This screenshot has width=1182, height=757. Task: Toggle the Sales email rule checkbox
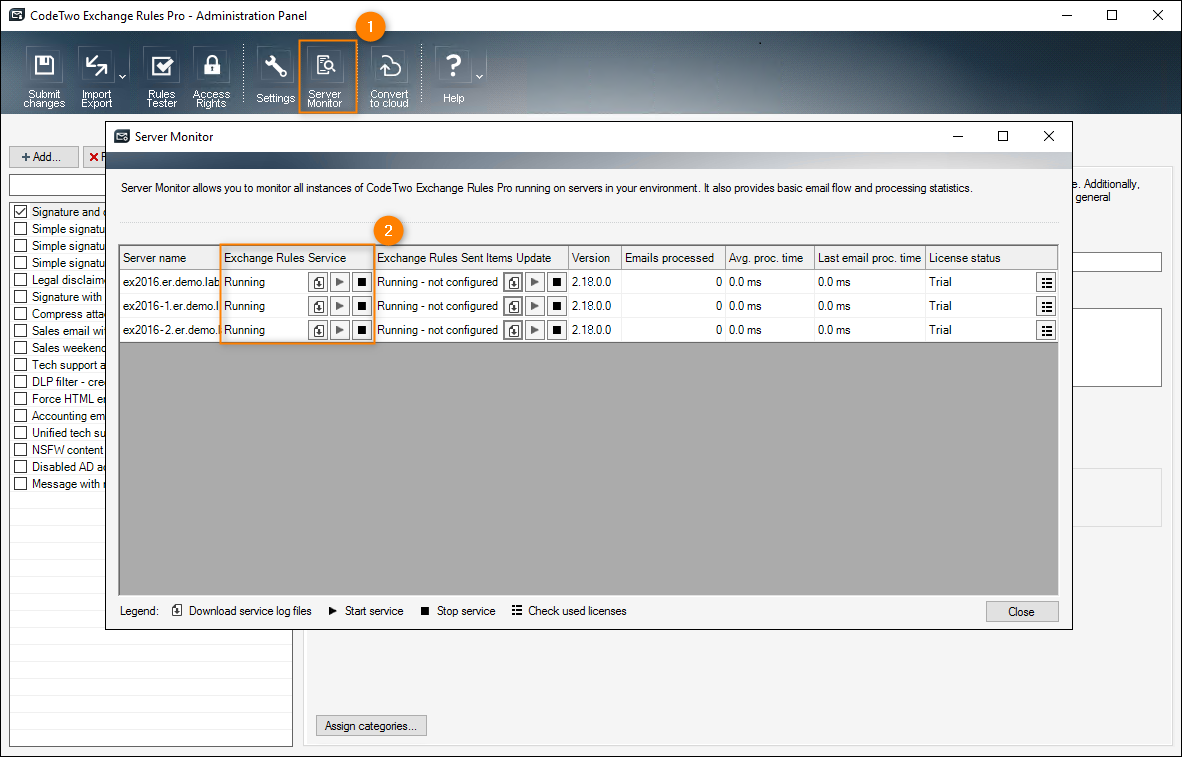(x=20, y=330)
